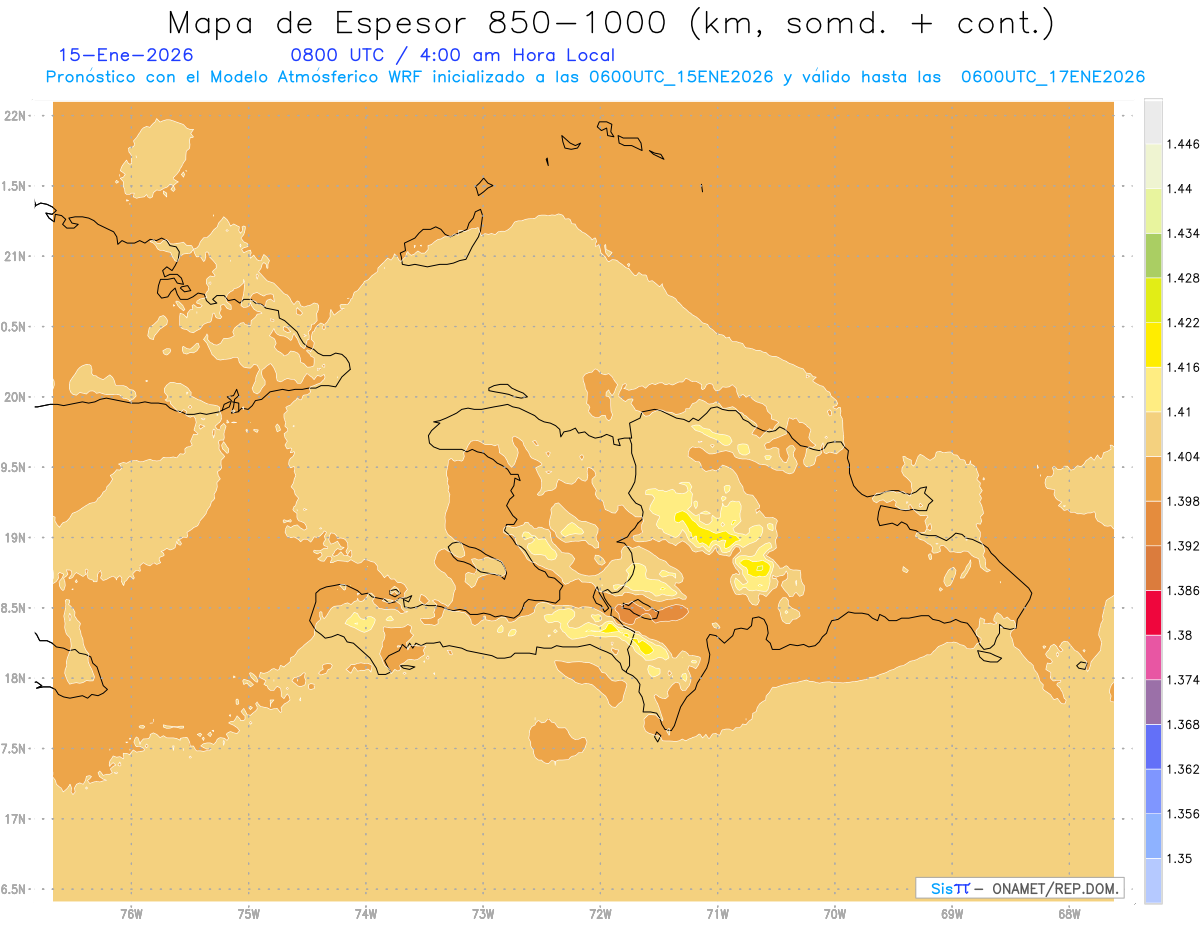This screenshot has height=927, width=1200.
Task: Pick the pale yellow swatch between 1.41 and 1.416
Action: pos(1153,389)
